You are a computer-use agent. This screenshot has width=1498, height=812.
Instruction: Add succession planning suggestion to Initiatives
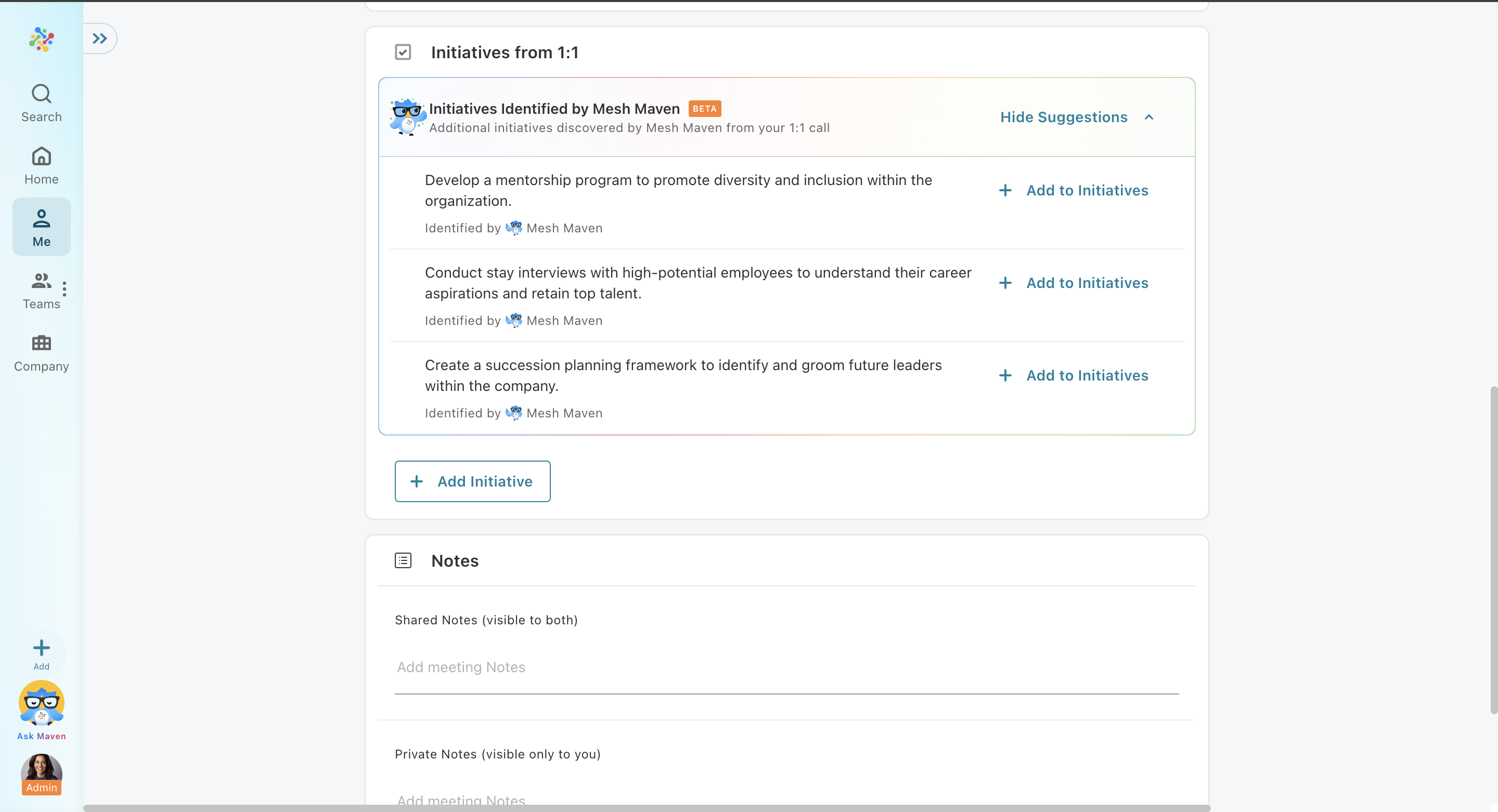click(x=1074, y=375)
